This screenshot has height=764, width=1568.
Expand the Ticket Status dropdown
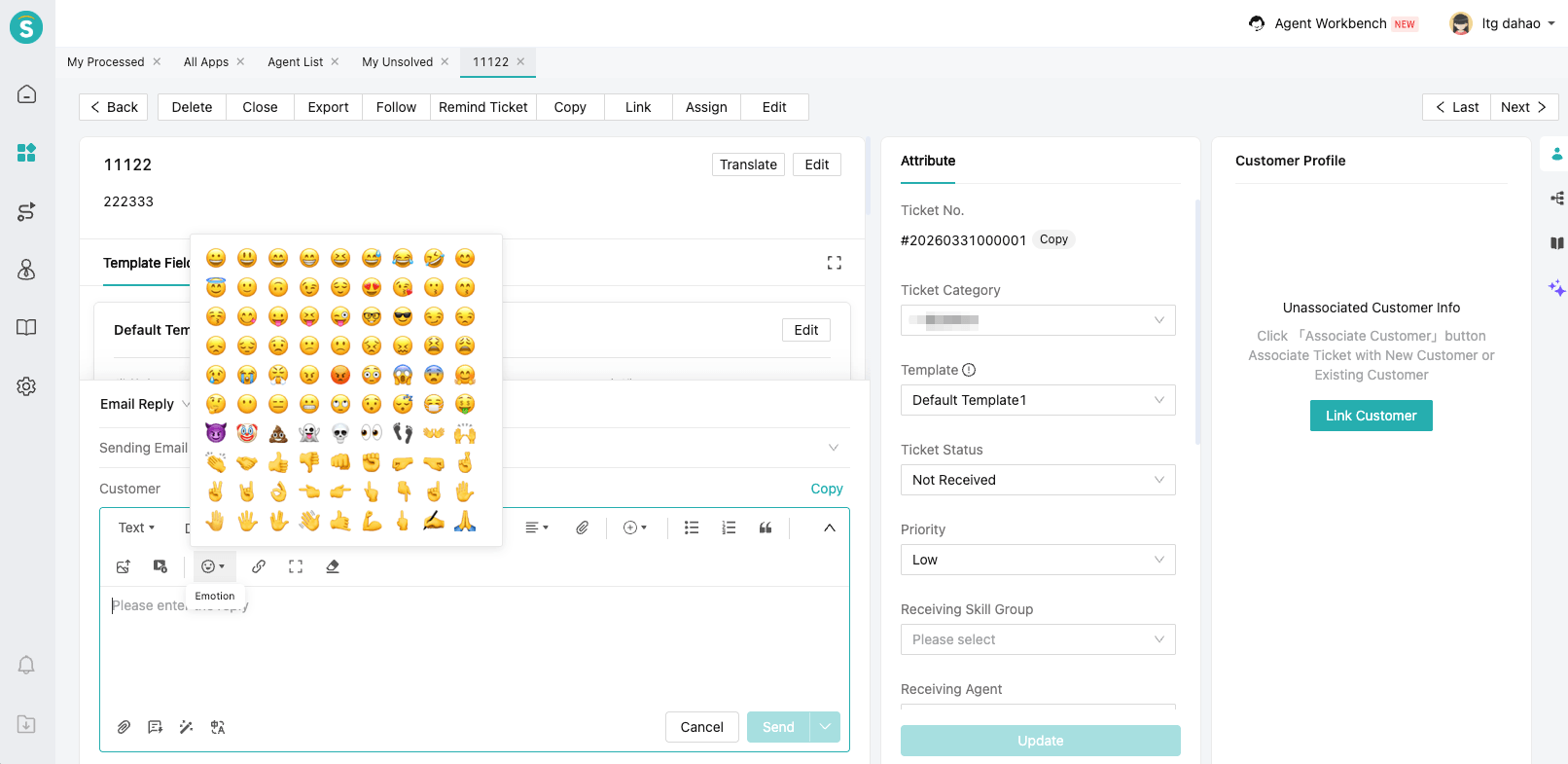1038,480
